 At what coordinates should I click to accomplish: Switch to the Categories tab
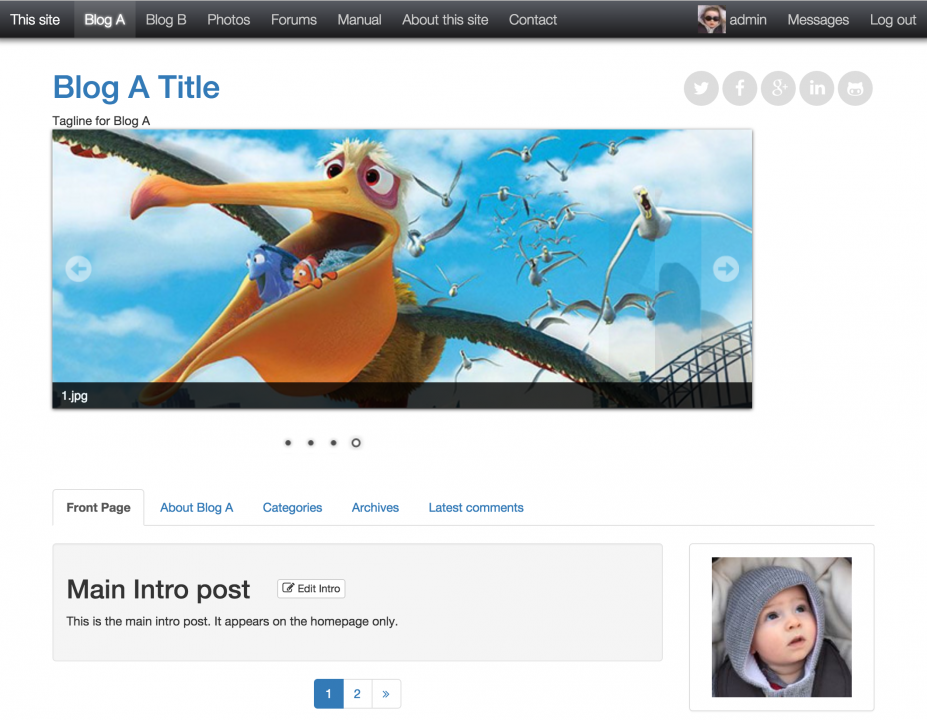pos(292,508)
